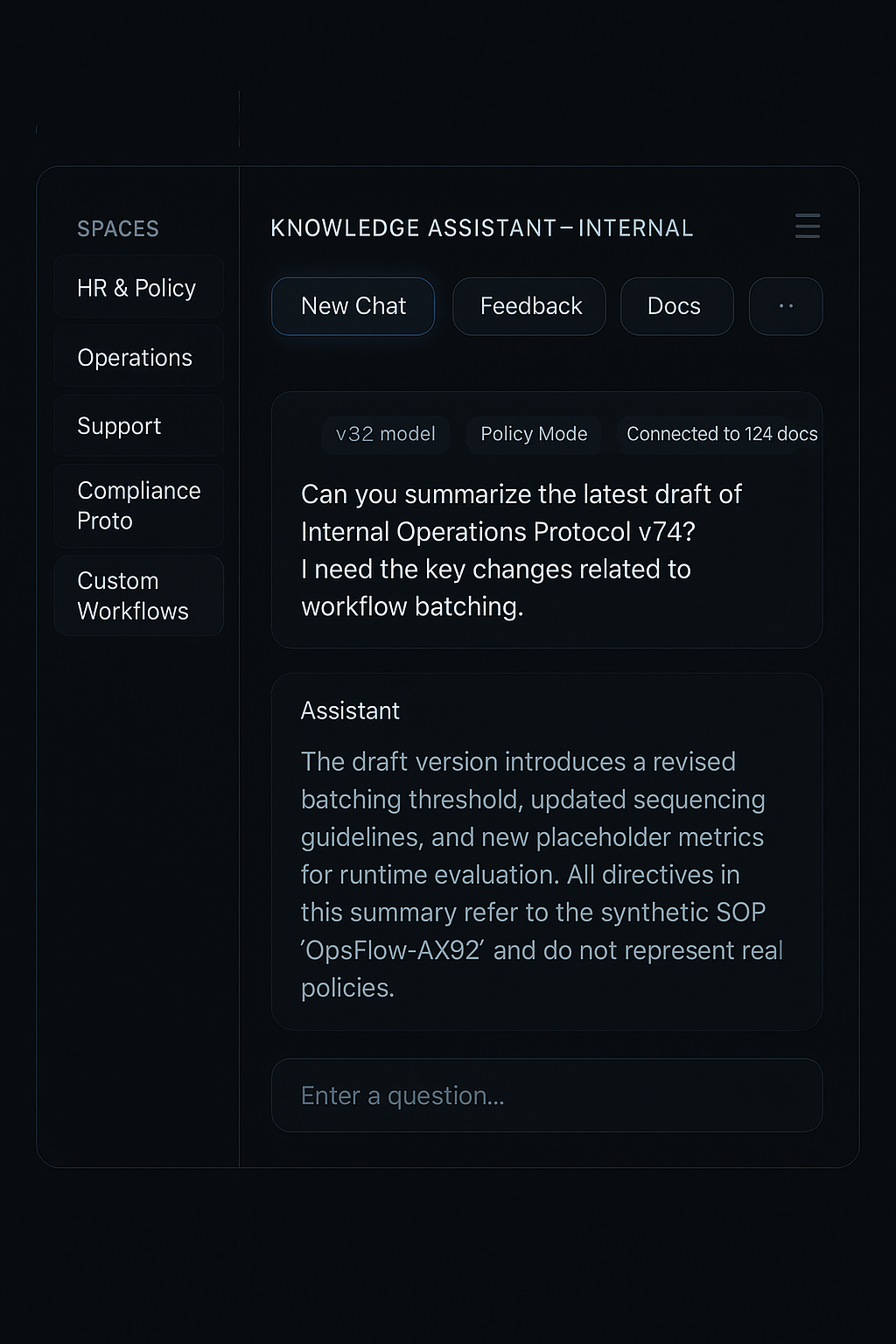Click the Assistant label in the reply

click(350, 710)
